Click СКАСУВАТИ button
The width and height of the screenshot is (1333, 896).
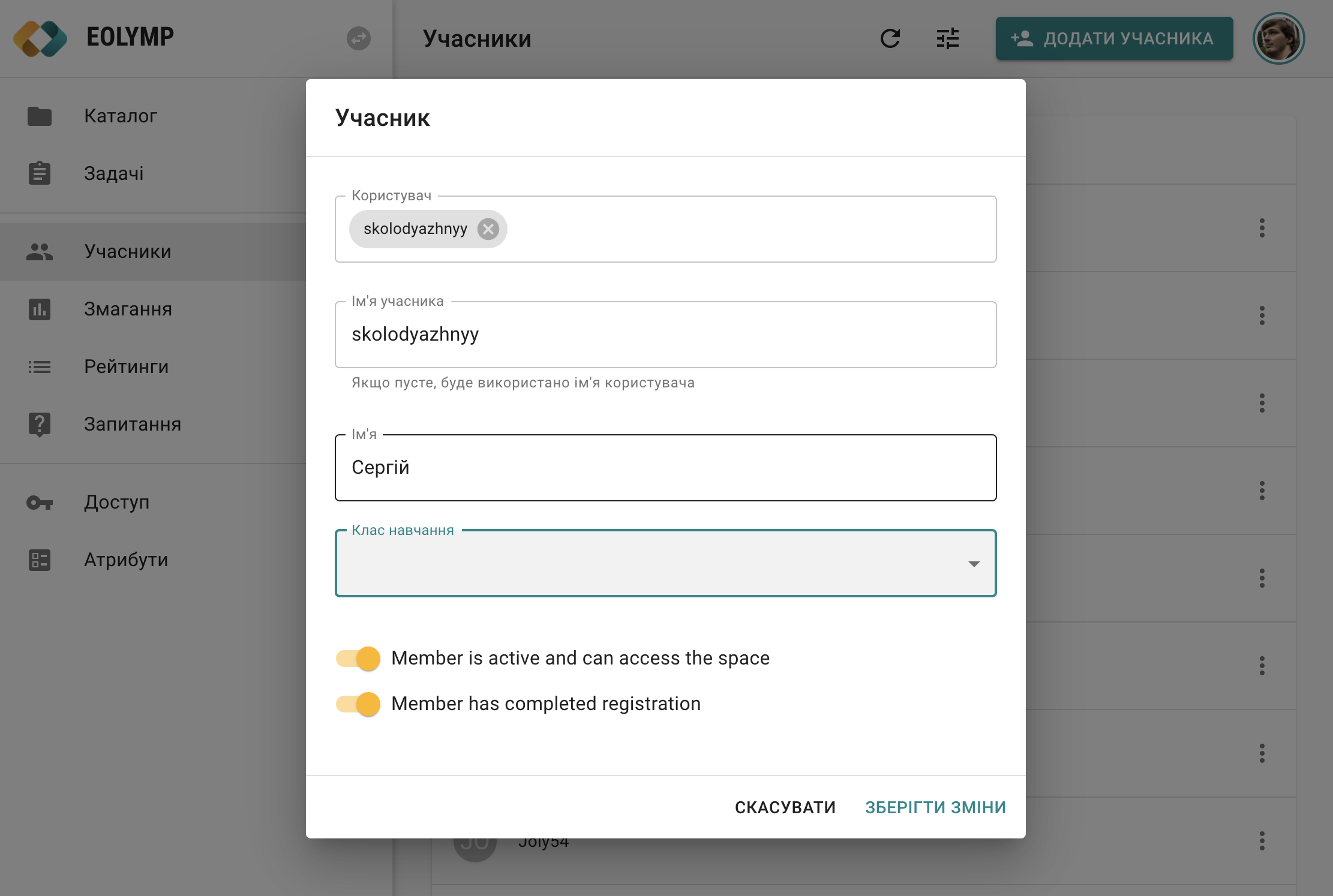point(785,808)
